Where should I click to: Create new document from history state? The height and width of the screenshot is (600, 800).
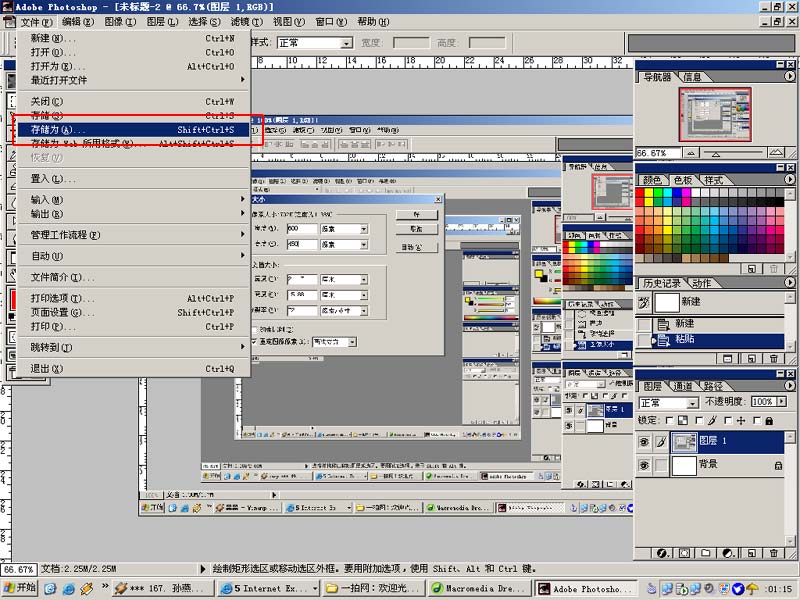click(728, 359)
